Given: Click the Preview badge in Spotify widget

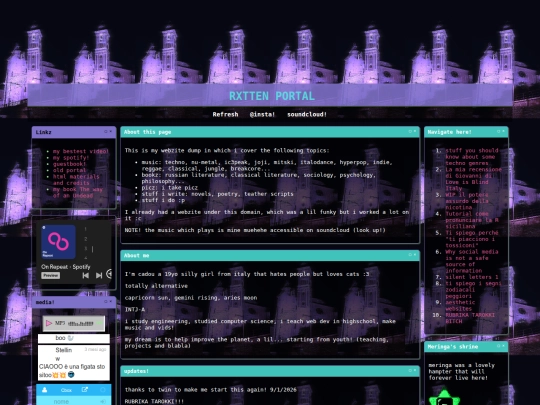Looking at the screenshot, I should (x=51, y=276).
